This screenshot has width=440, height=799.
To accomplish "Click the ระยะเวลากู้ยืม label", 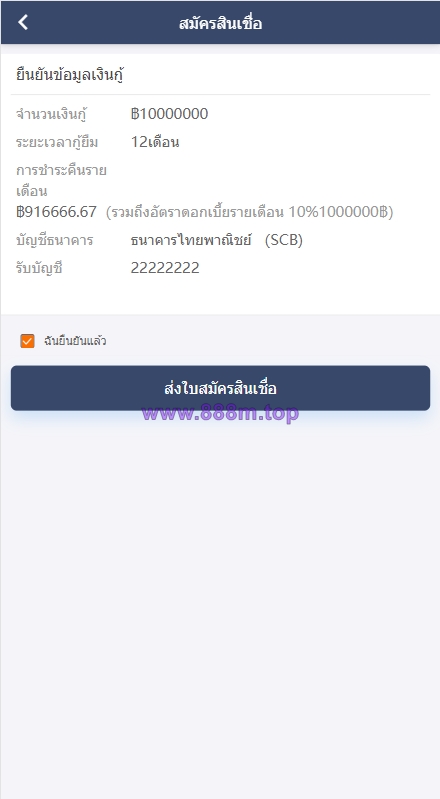I will tap(57, 142).
